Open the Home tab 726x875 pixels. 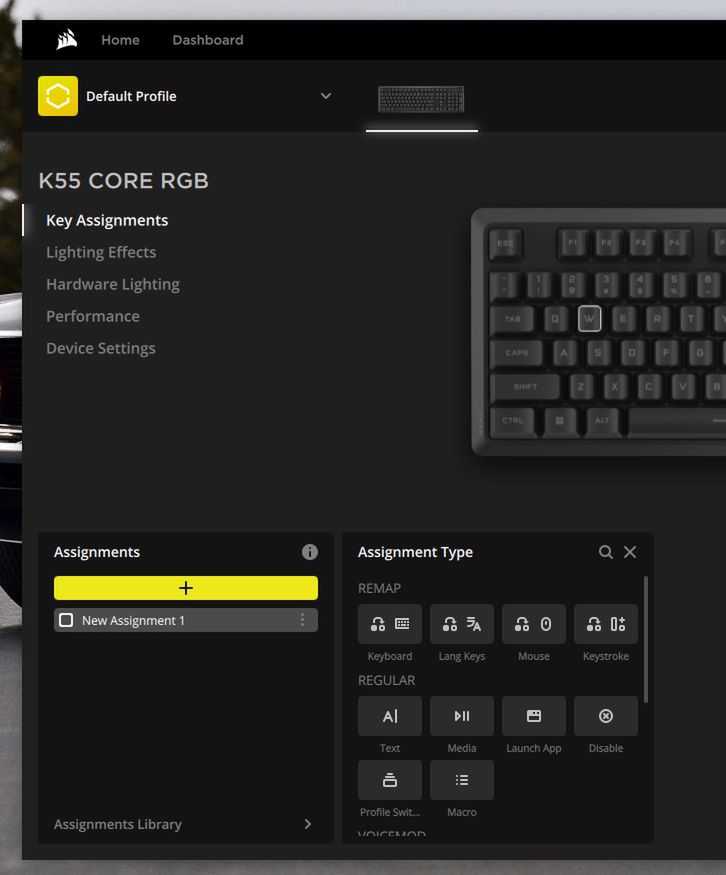click(120, 40)
